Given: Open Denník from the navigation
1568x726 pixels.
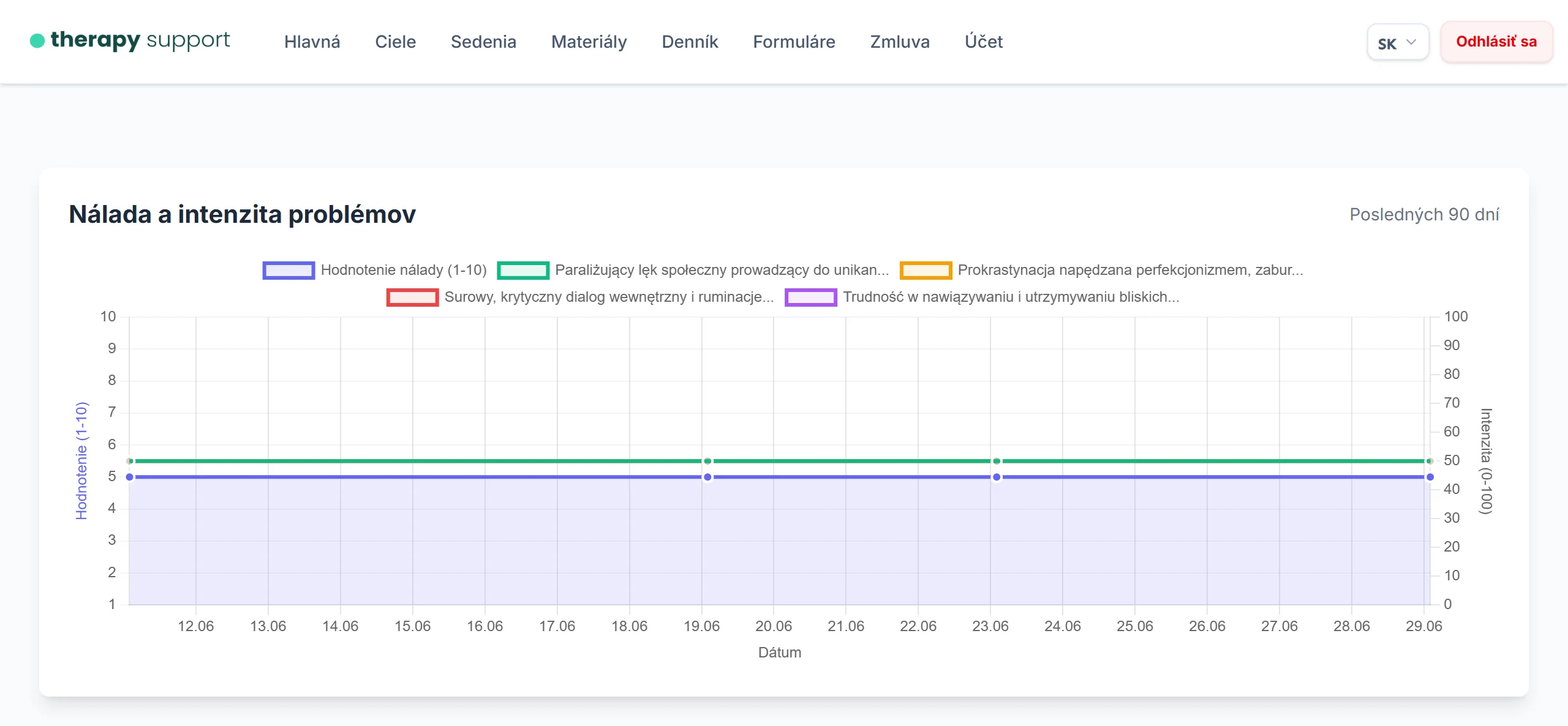Looking at the screenshot, I should (x=690, y=42).
